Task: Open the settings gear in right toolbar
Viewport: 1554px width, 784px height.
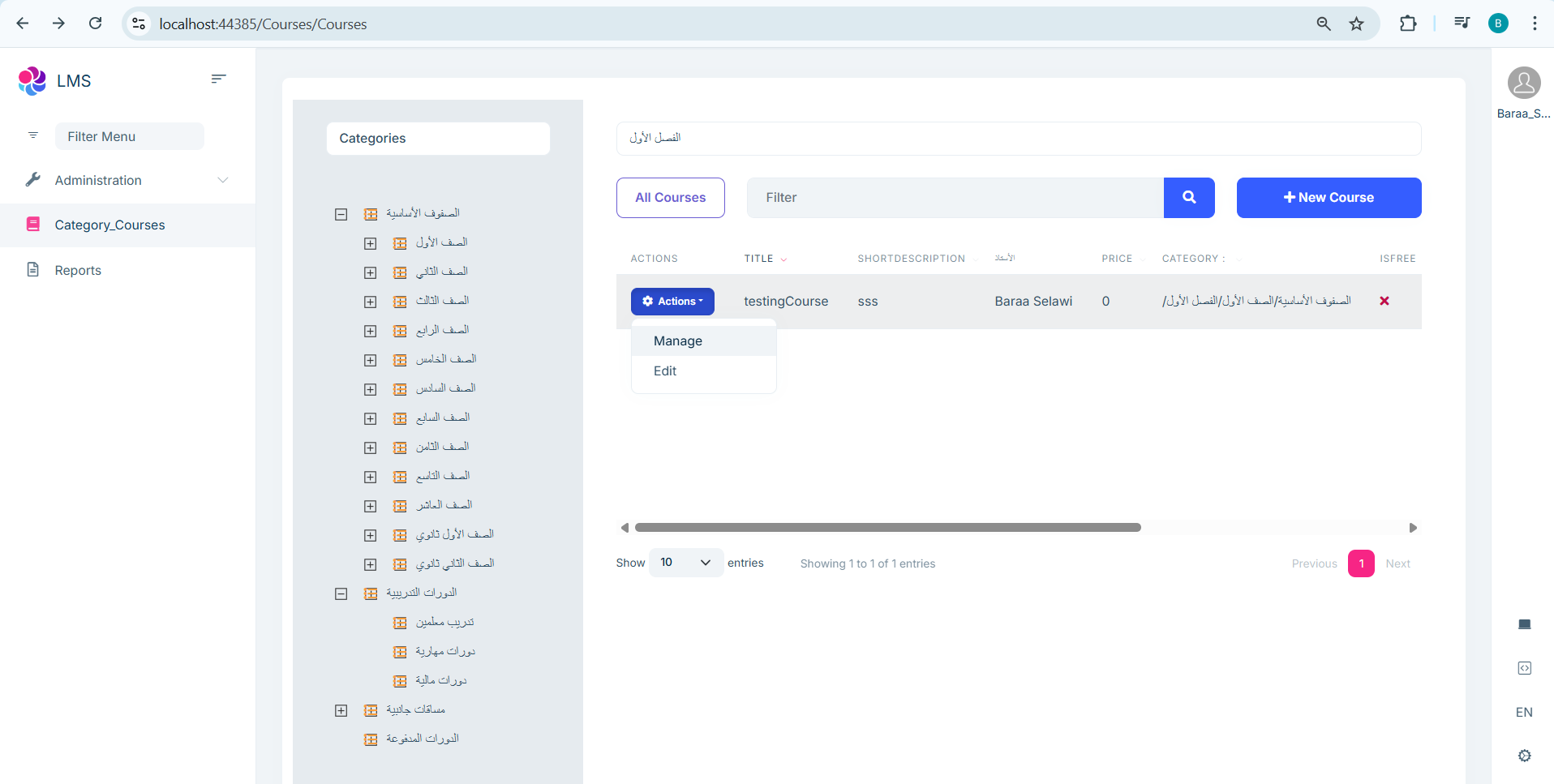Action: pyautogui.click(x=1525, y=756)
